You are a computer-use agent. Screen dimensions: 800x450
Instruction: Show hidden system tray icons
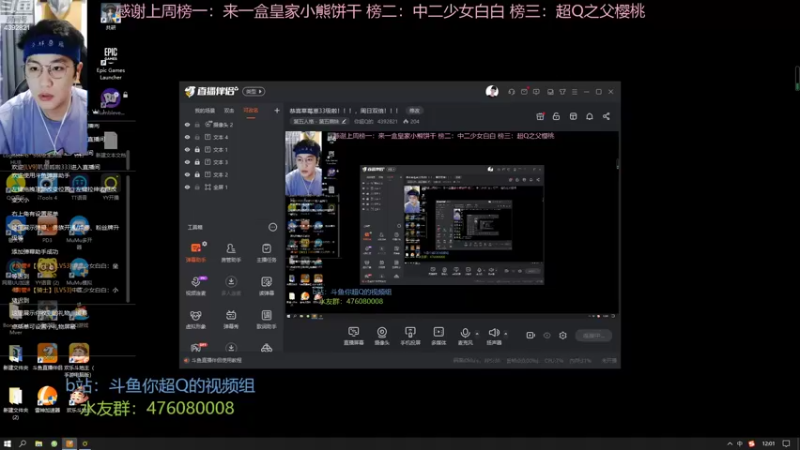pyautogui.click(x=730, y=443)
